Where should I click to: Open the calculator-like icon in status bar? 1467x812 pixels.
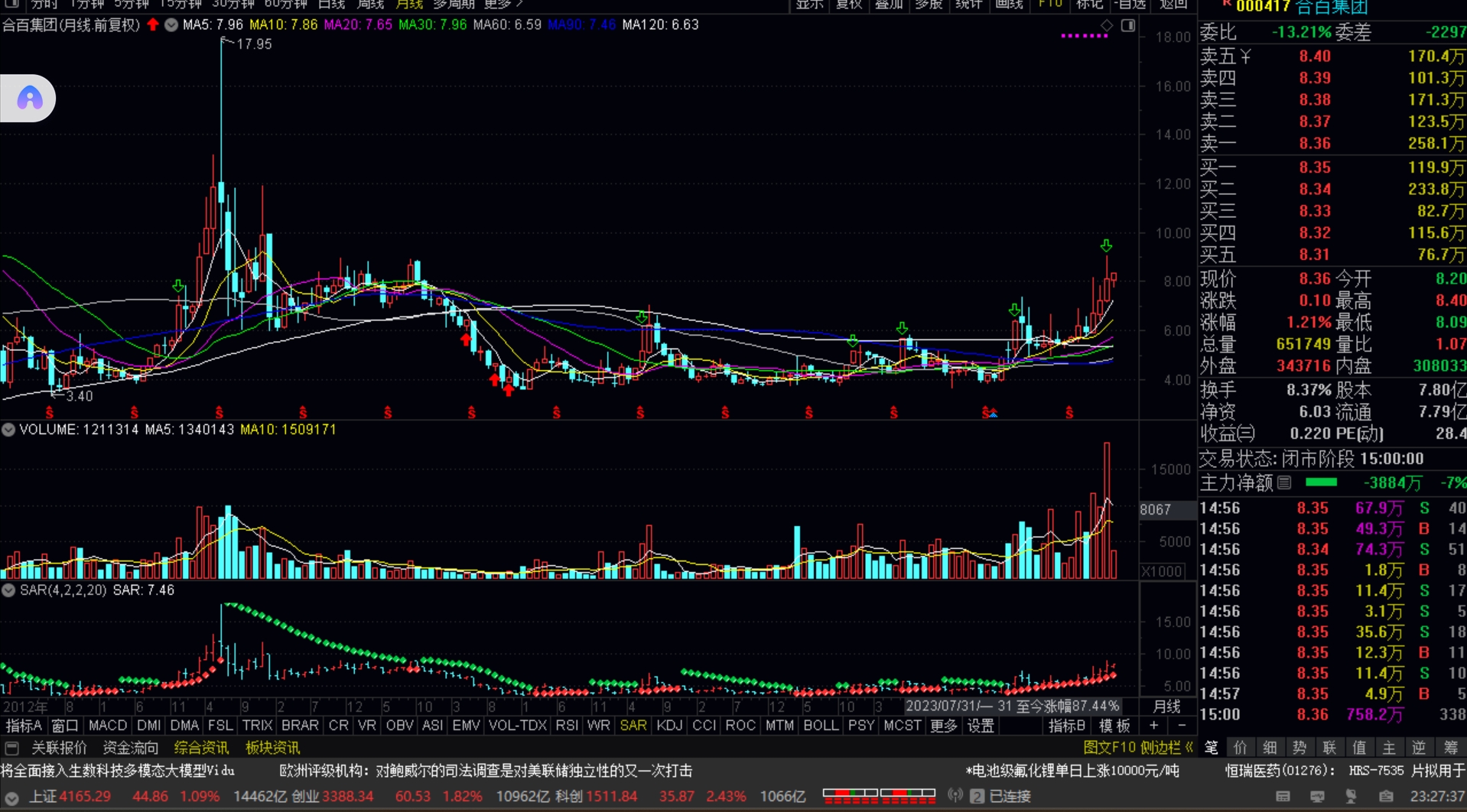click(x=1283, y=797)
